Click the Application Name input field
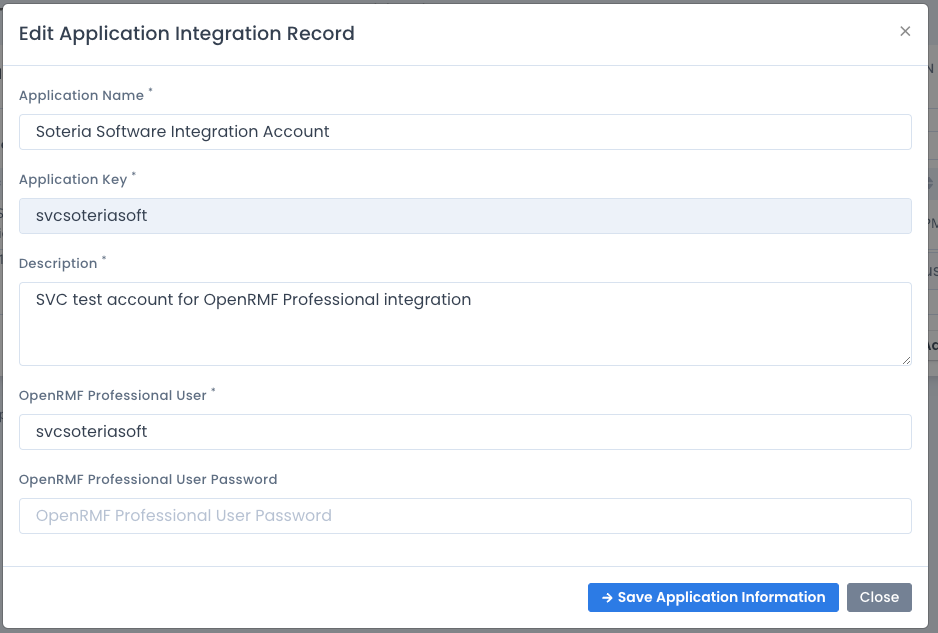 [x=465, y=132]
